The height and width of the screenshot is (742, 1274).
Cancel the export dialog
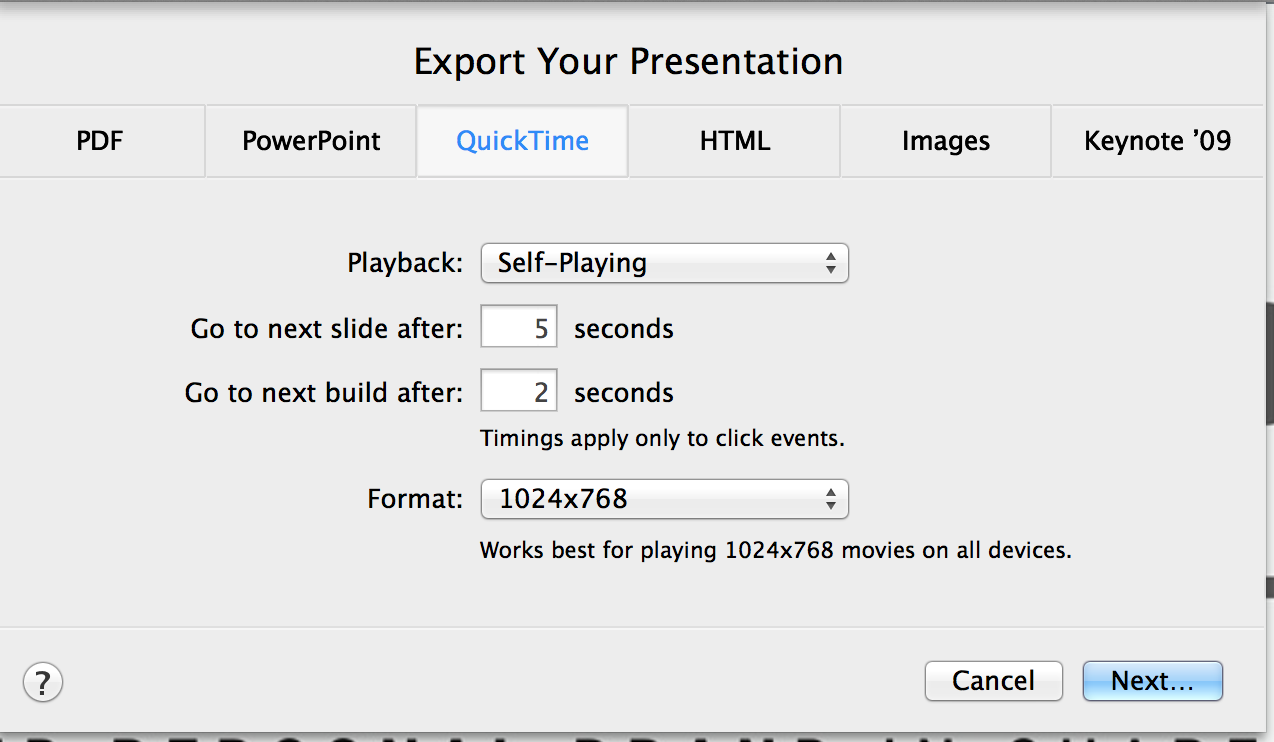tap(993, 681)
